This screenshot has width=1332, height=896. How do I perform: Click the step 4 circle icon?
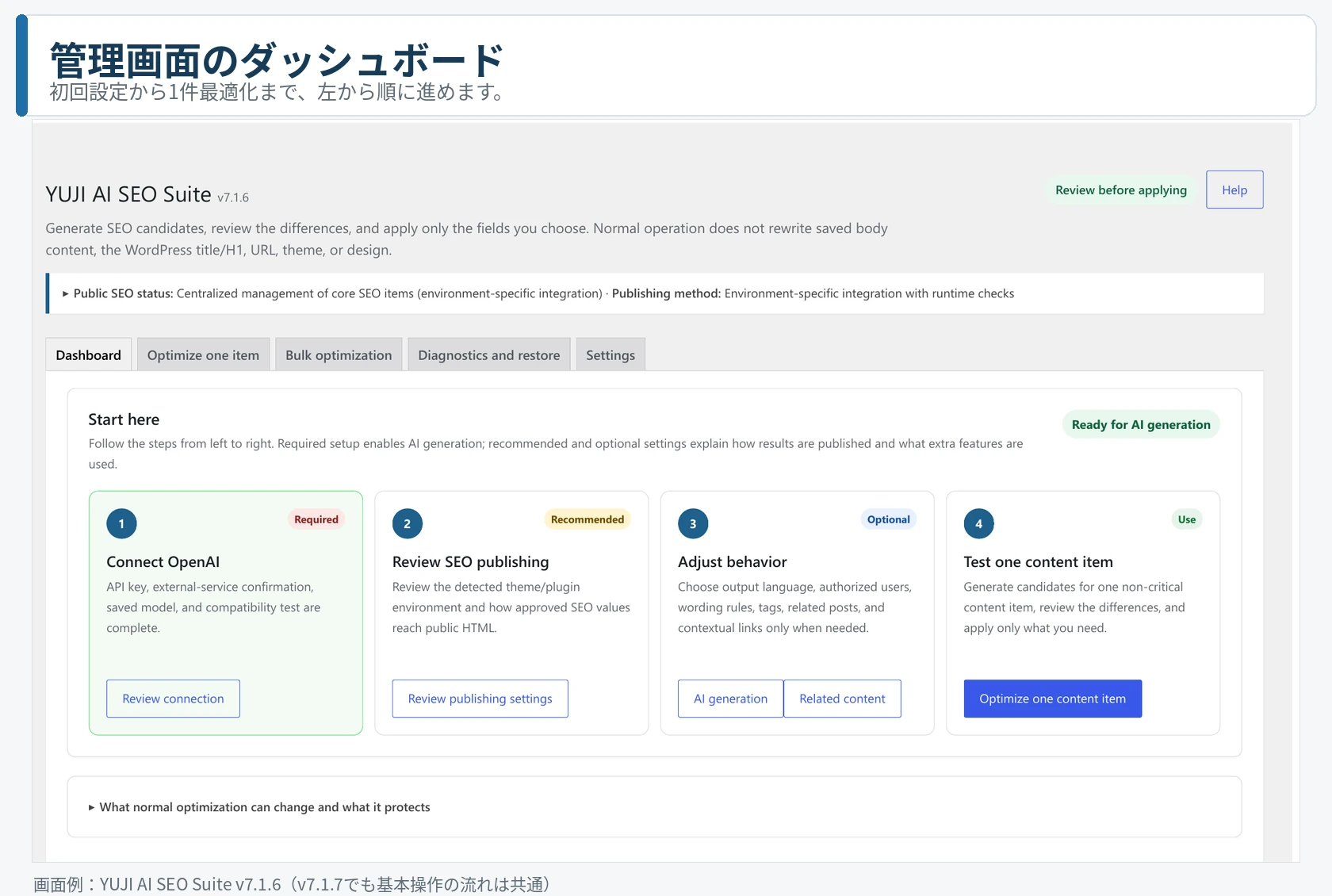coord(978,523)
